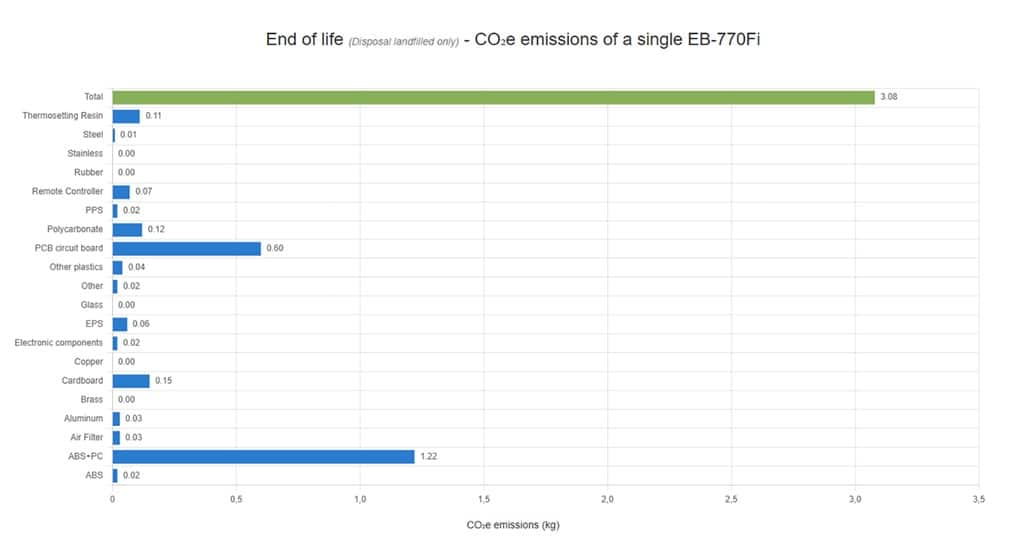Select the Remote Controller bar
The width and height of the screenshot is (1024, 559).
[x=121, y=191]
